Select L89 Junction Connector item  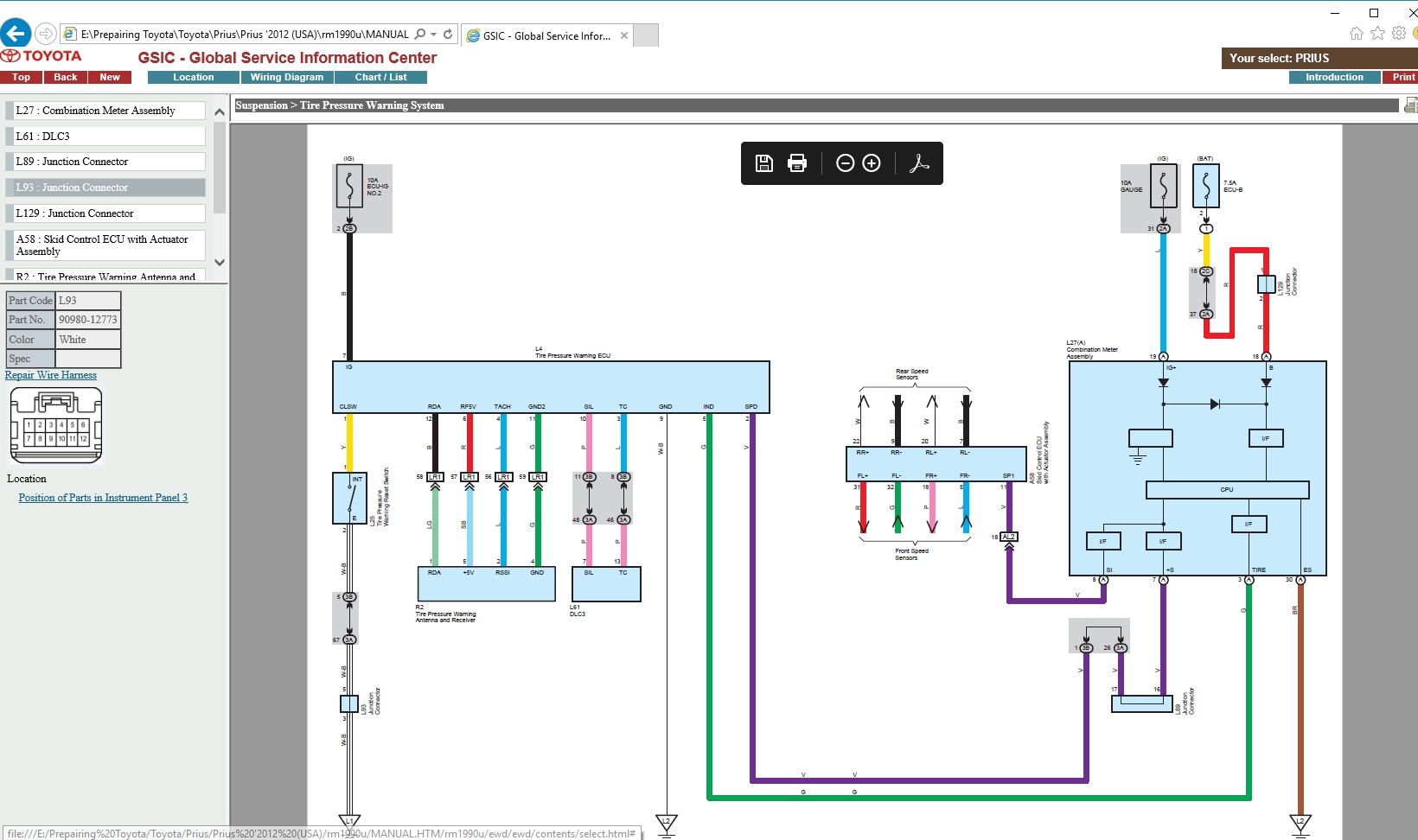(105, 162)
